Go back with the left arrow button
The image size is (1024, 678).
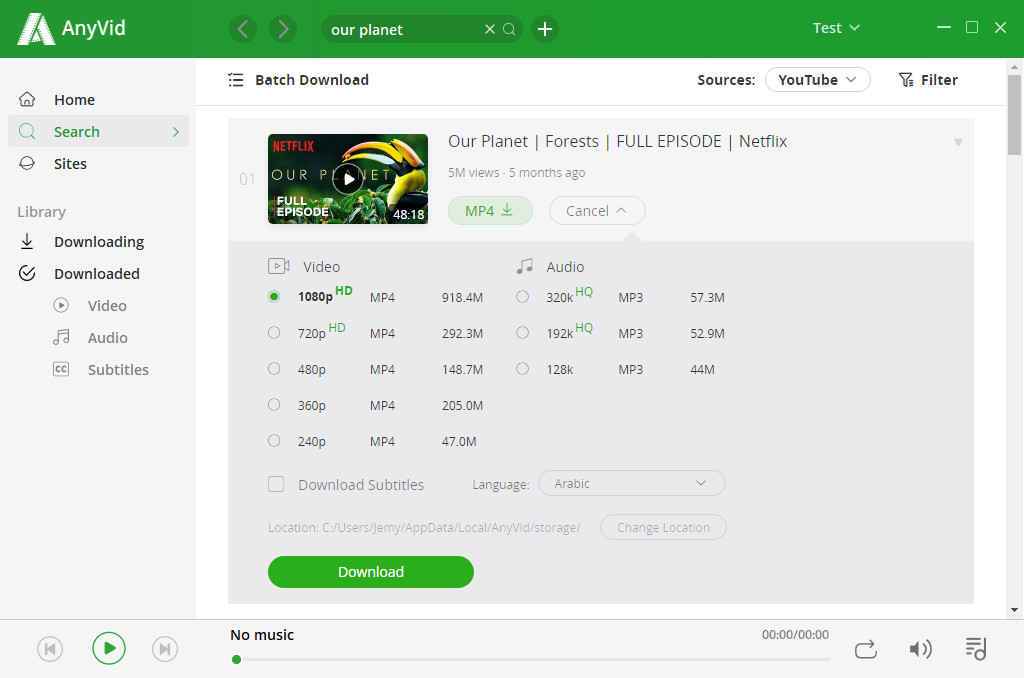tap(243, 29)
